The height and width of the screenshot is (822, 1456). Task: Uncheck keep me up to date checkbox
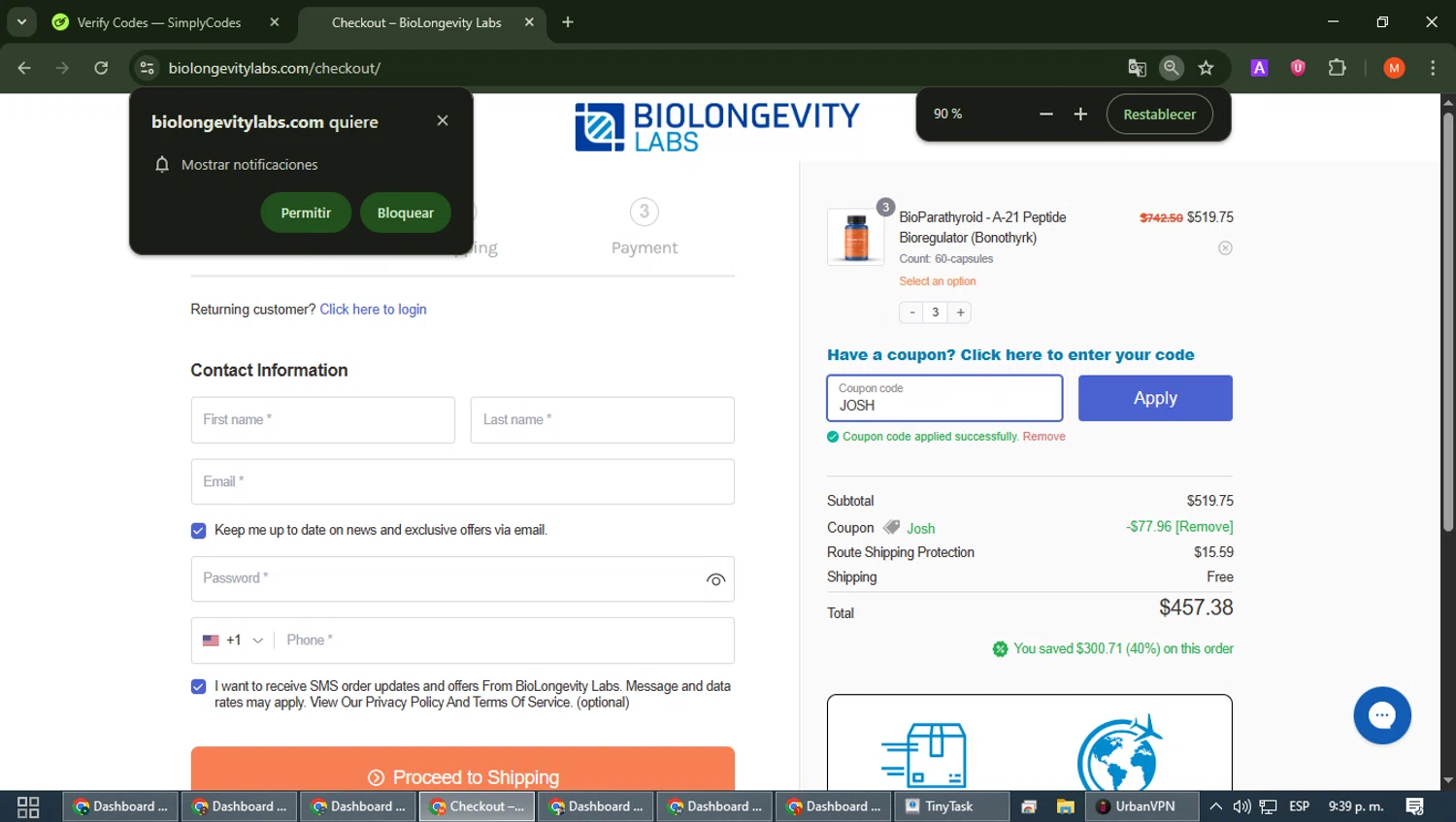[x=198, y=531]
